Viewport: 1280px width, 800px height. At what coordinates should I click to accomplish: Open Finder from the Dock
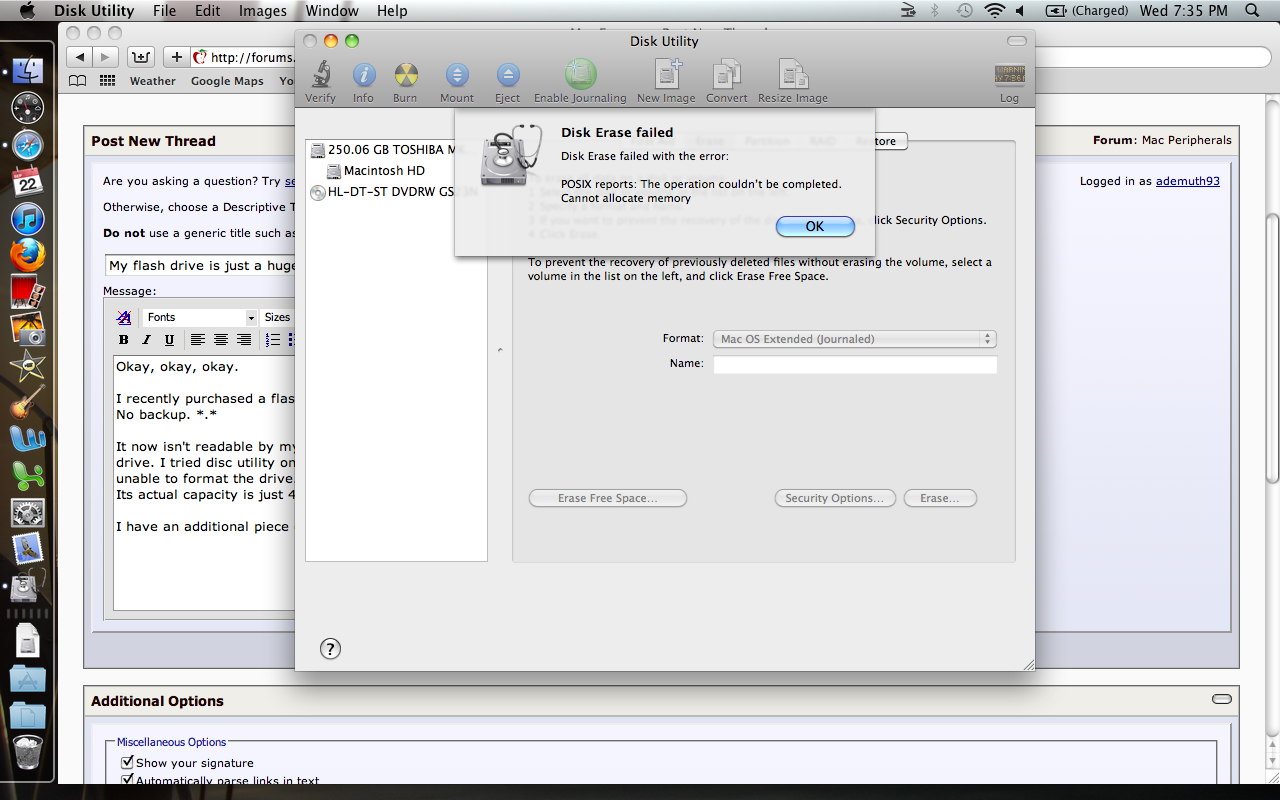(x=28, y=69)
